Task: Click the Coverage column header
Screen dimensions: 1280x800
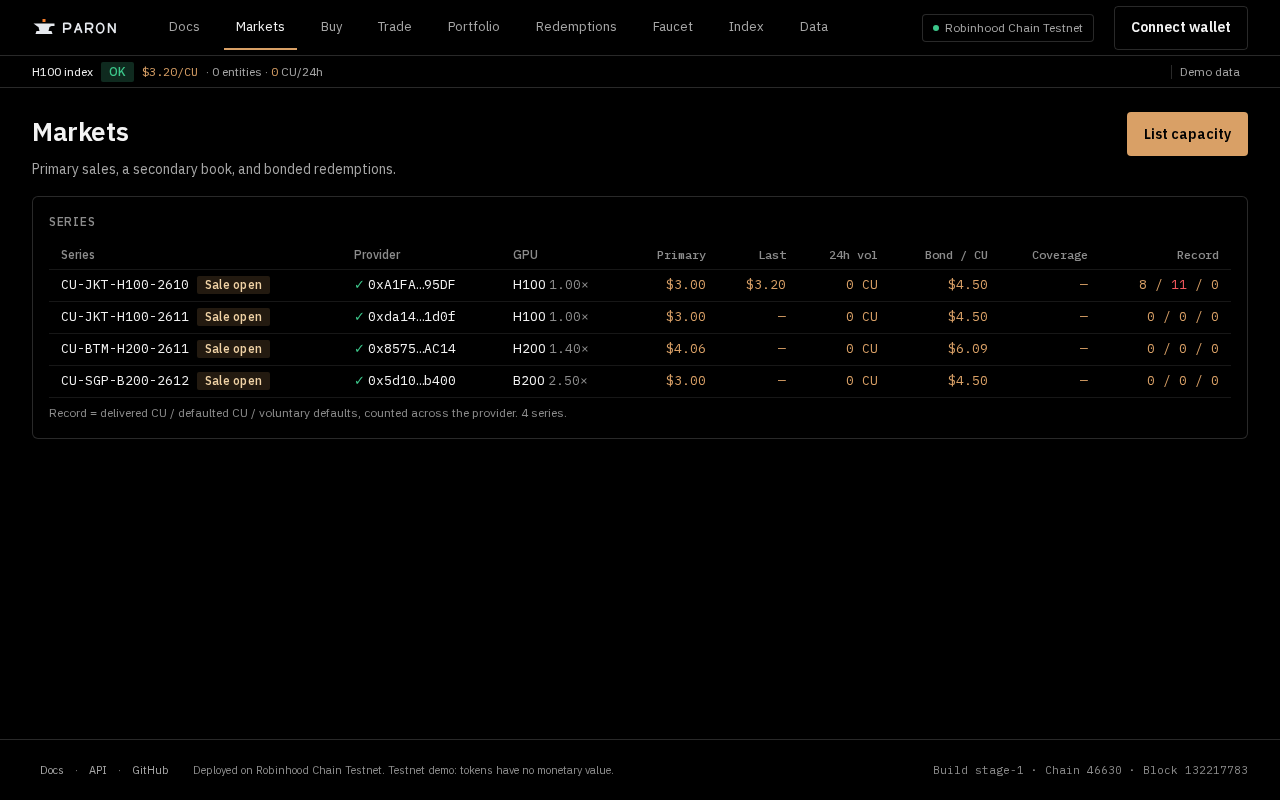Action: 1060,255
